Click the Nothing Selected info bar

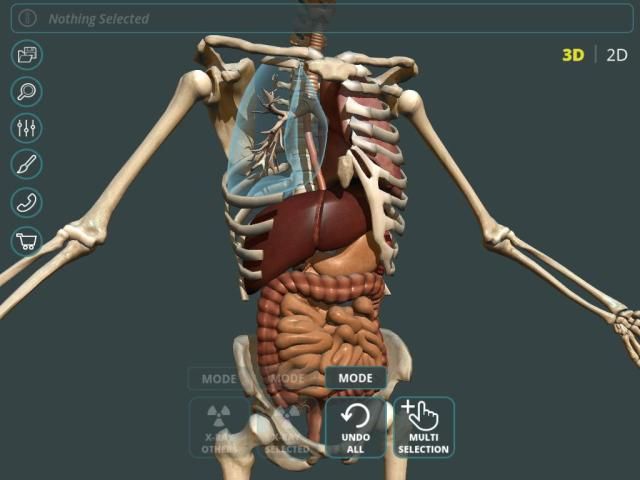[320, 18]
